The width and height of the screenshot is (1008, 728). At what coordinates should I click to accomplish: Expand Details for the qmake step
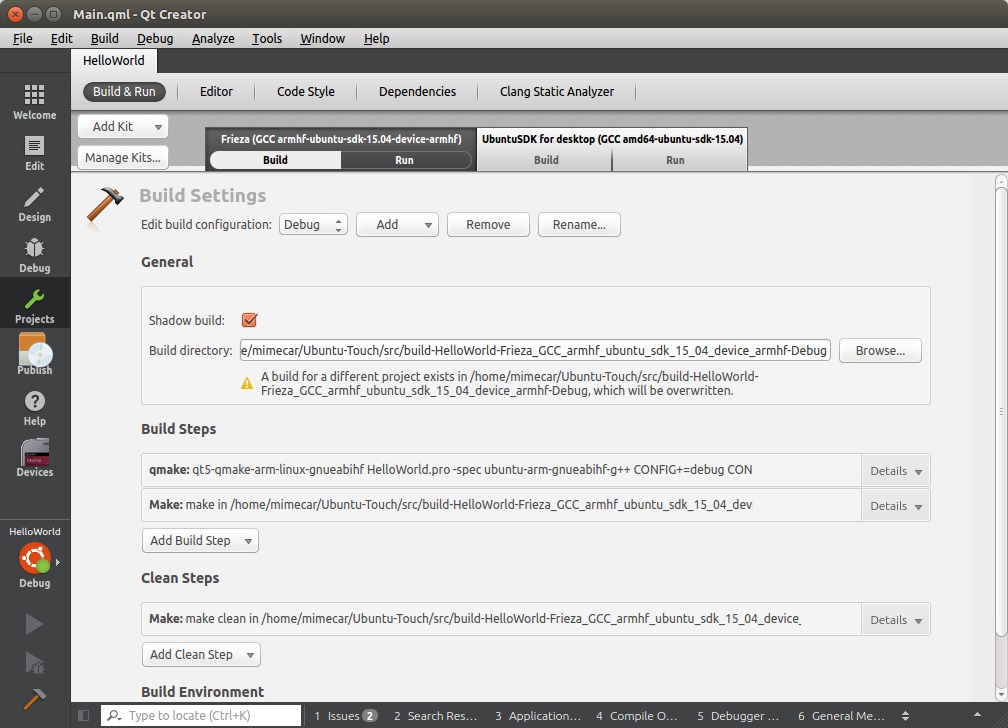[896, 471]
